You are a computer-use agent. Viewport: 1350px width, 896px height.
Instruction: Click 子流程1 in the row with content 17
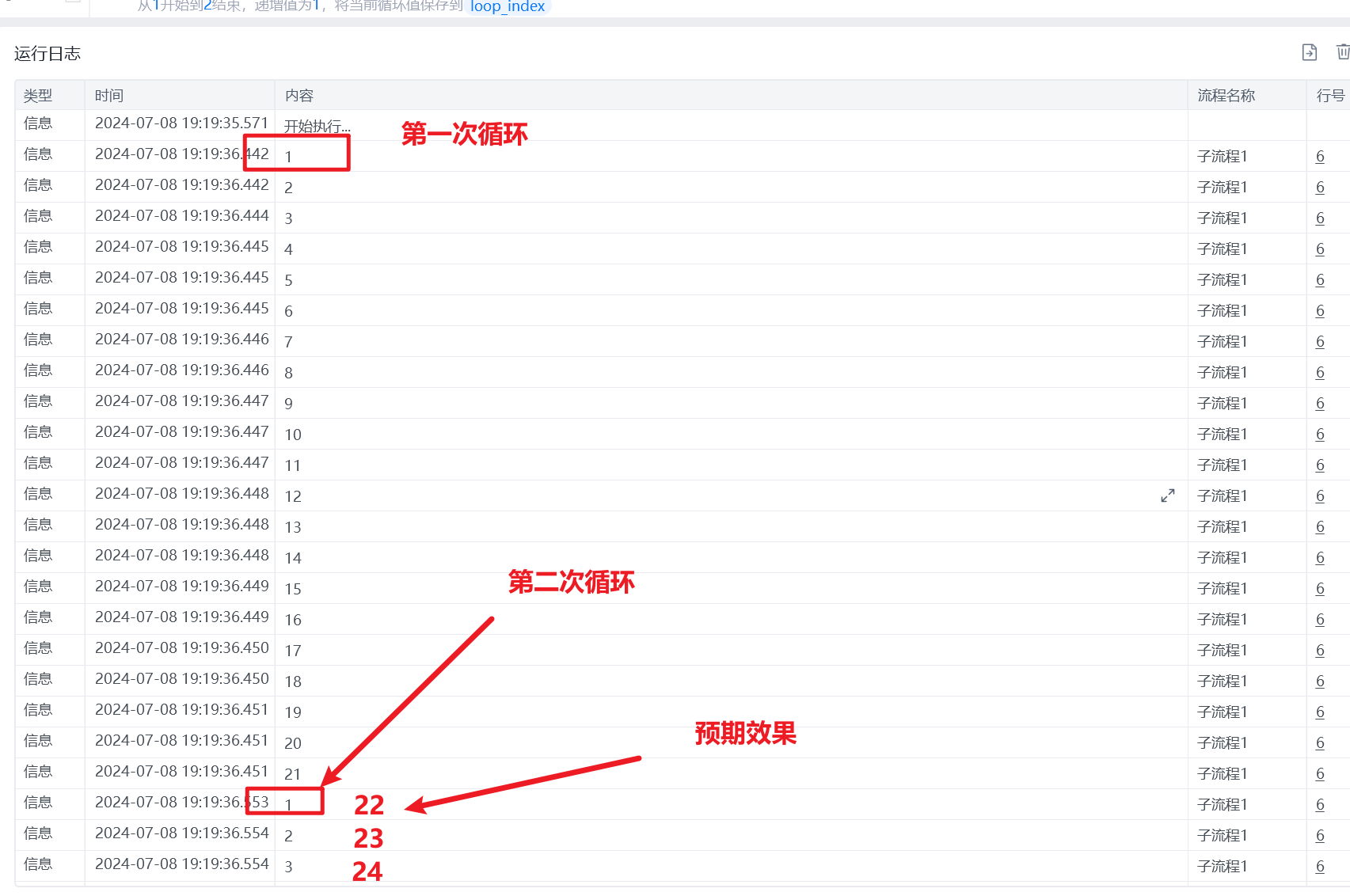point(1222,650)
